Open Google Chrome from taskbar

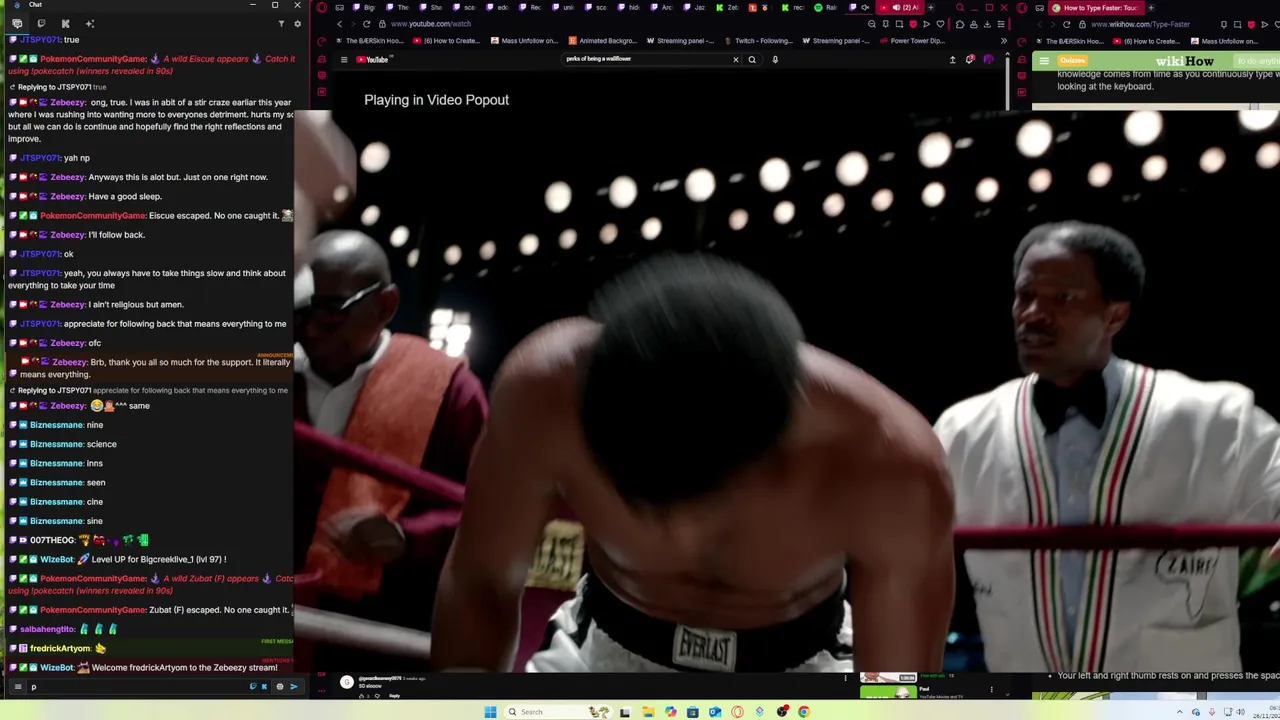click(804, 712)
